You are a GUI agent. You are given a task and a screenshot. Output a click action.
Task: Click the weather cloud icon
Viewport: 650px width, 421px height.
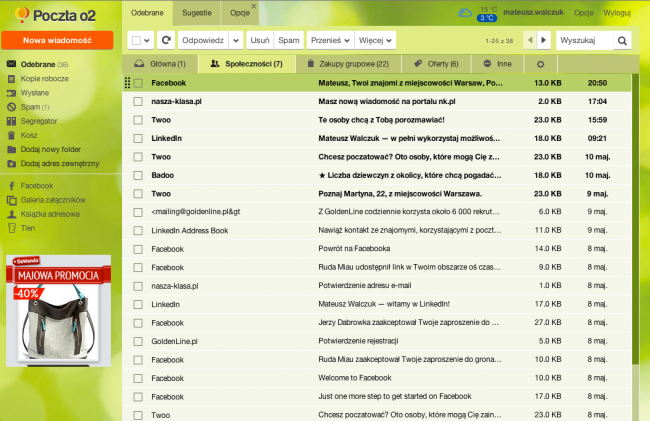point(465,13)
